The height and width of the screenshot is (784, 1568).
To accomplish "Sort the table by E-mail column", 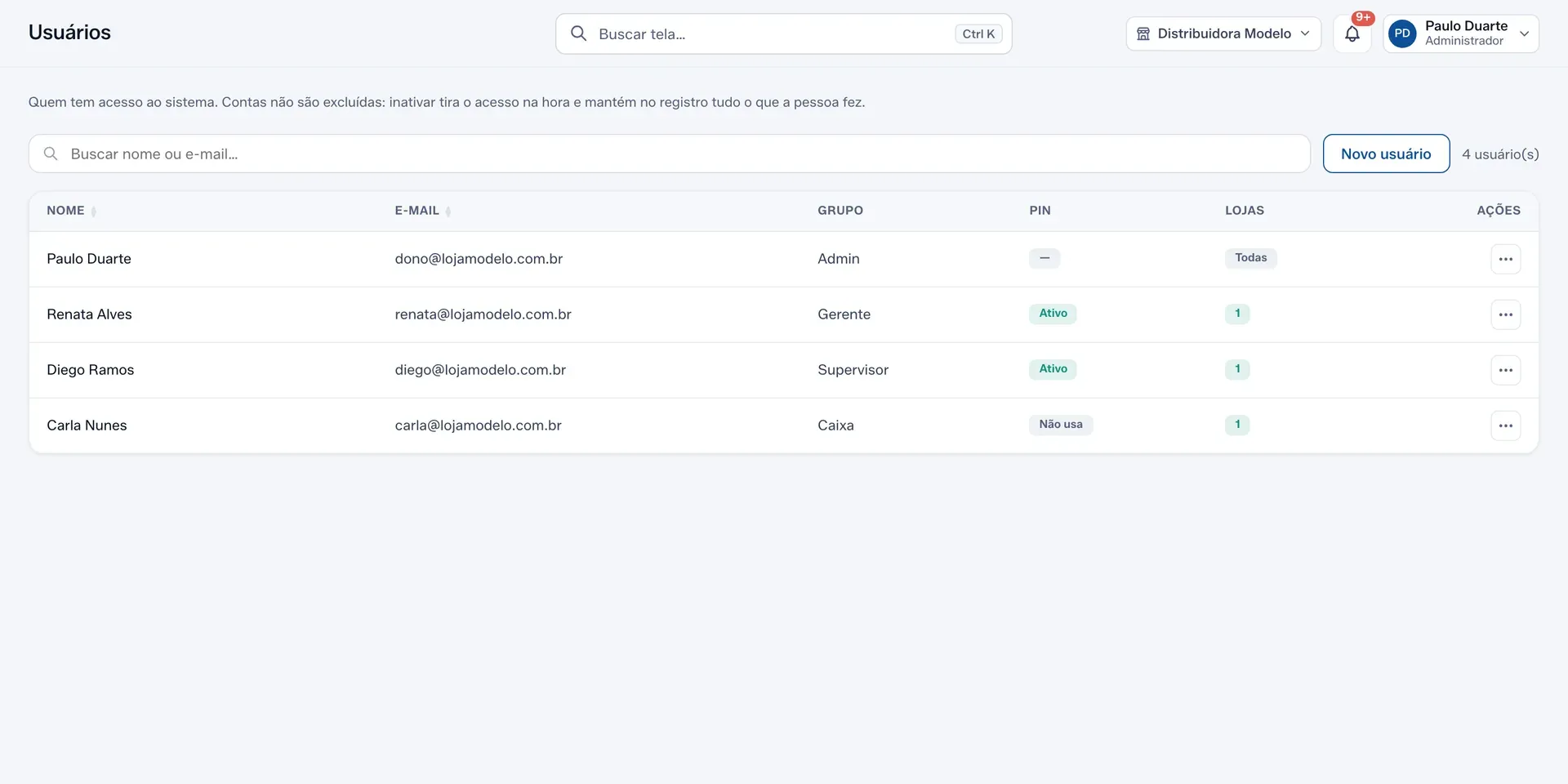I will [422, 211].
